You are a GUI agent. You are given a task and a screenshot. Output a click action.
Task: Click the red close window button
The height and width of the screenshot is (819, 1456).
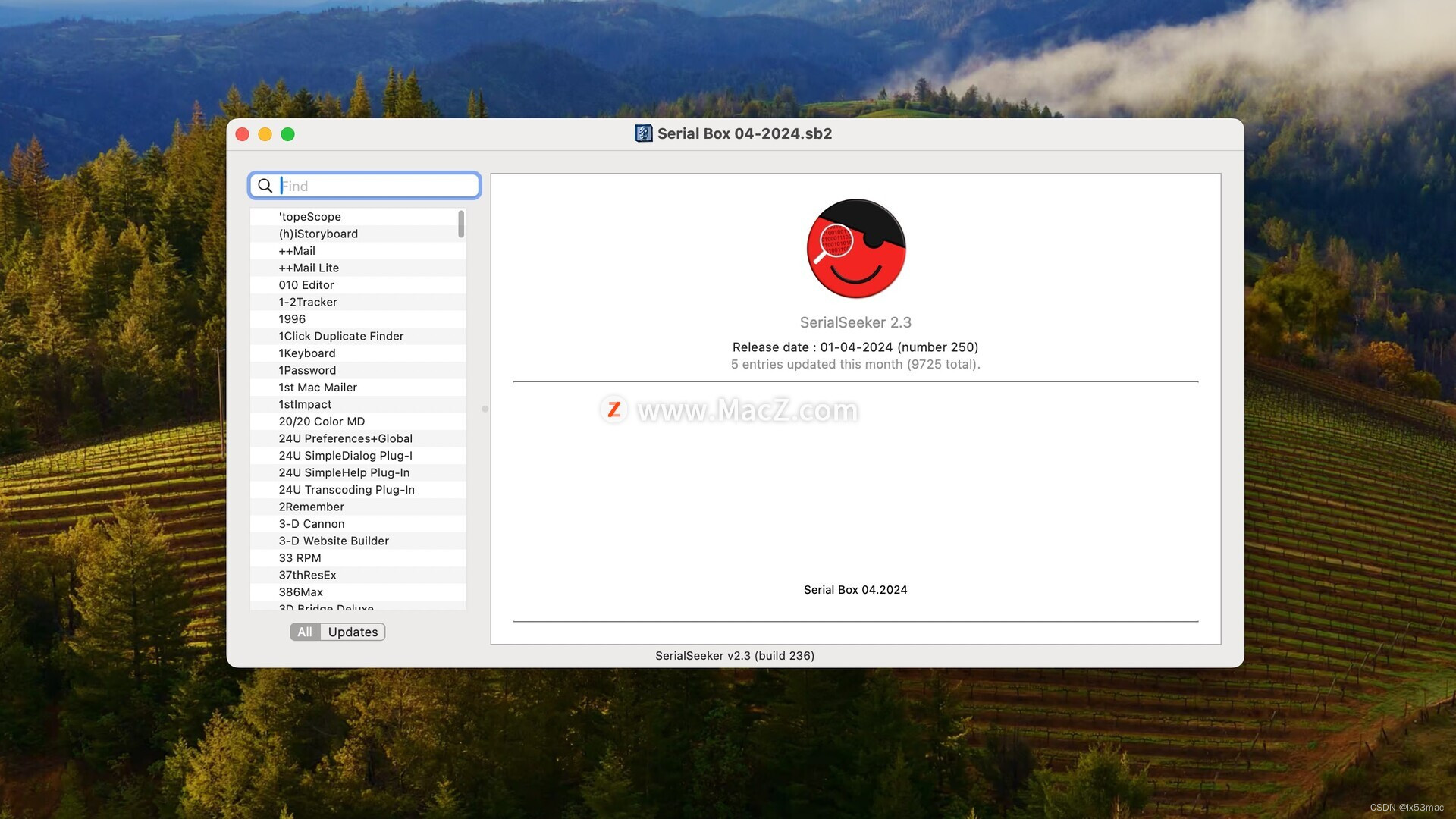243,134
